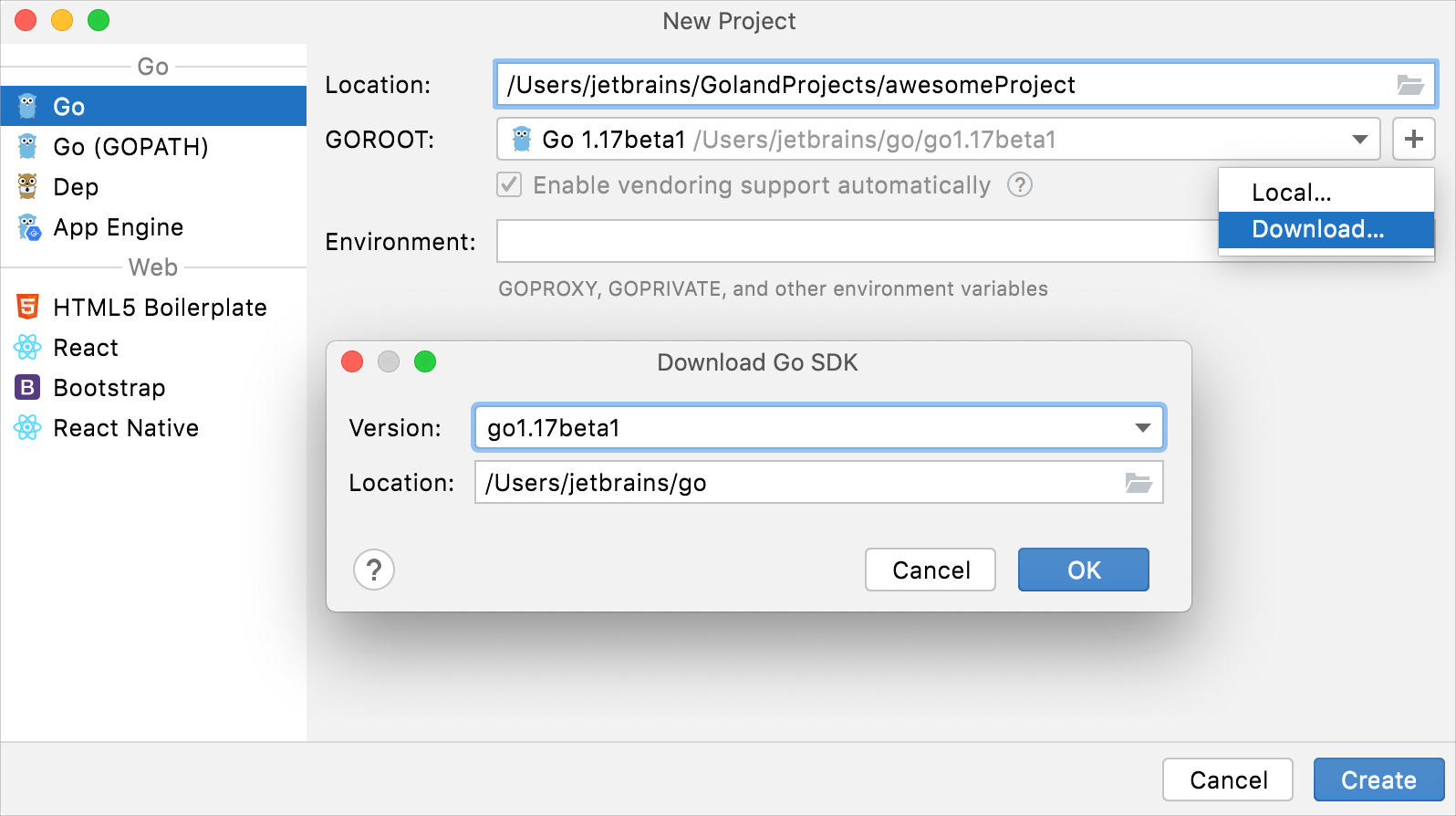Image resolution: width=1456 pixels, height=816 pixels.
Task: Expand the GOROOT dropdown list
Action: 1359,140
